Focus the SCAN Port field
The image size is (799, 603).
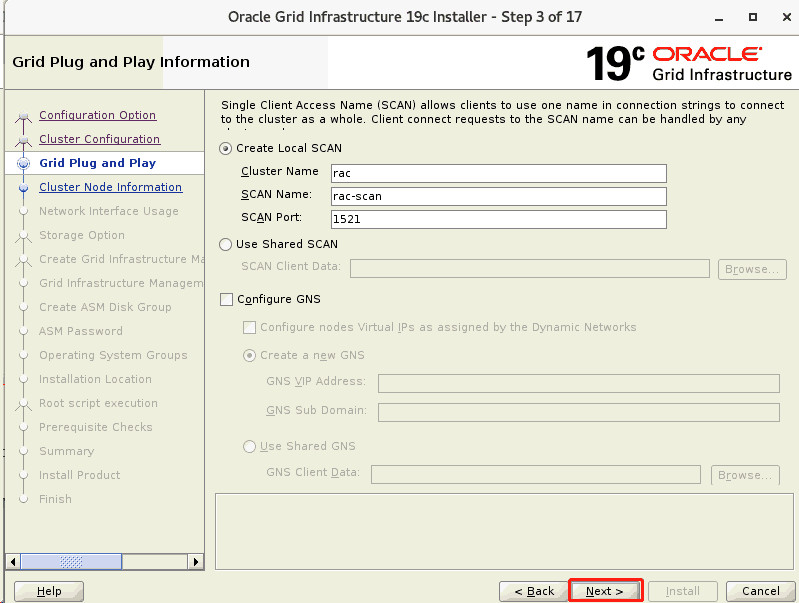point(498,219)
